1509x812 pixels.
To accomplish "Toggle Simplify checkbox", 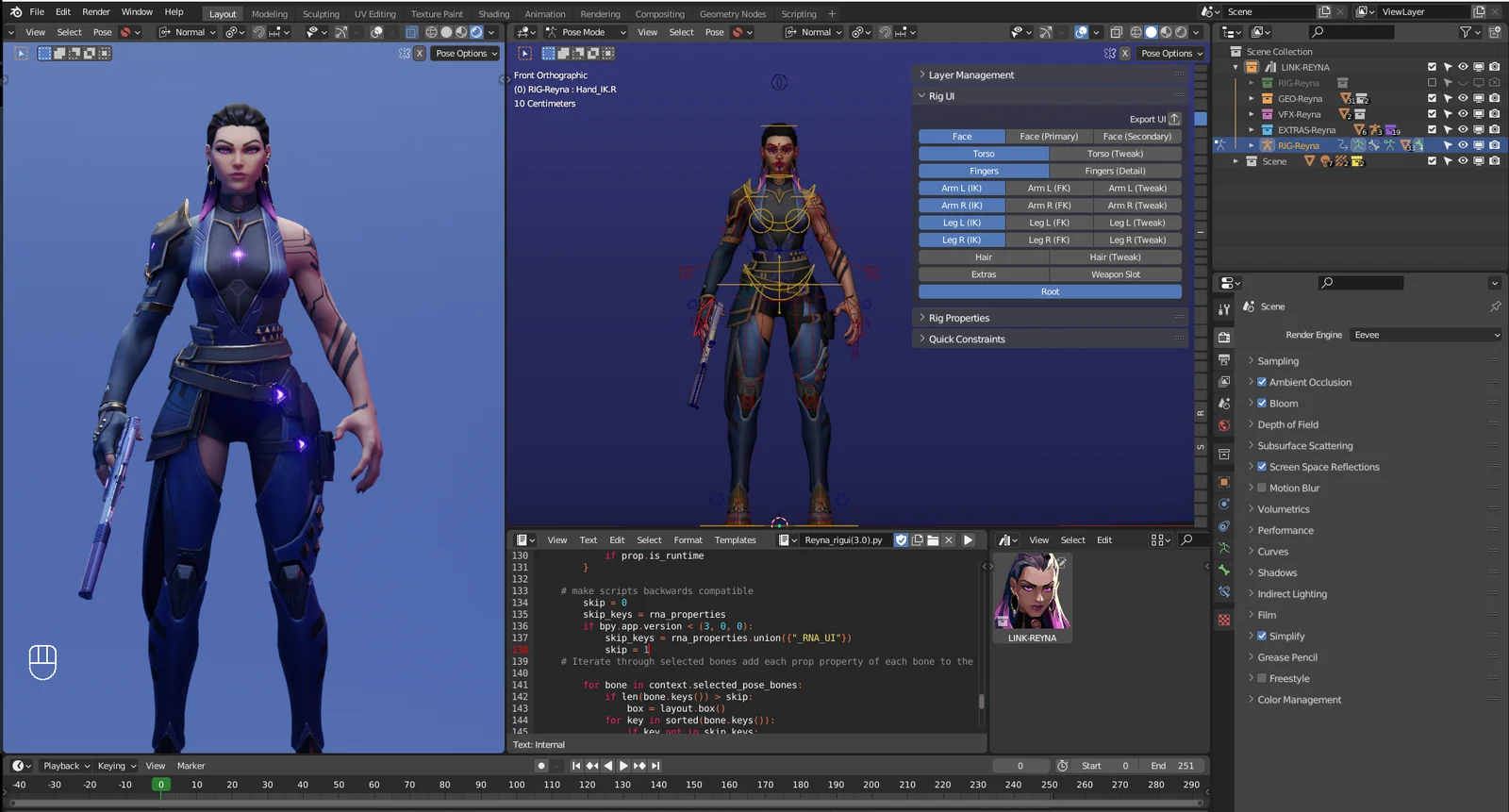I will pos(1262,636).
